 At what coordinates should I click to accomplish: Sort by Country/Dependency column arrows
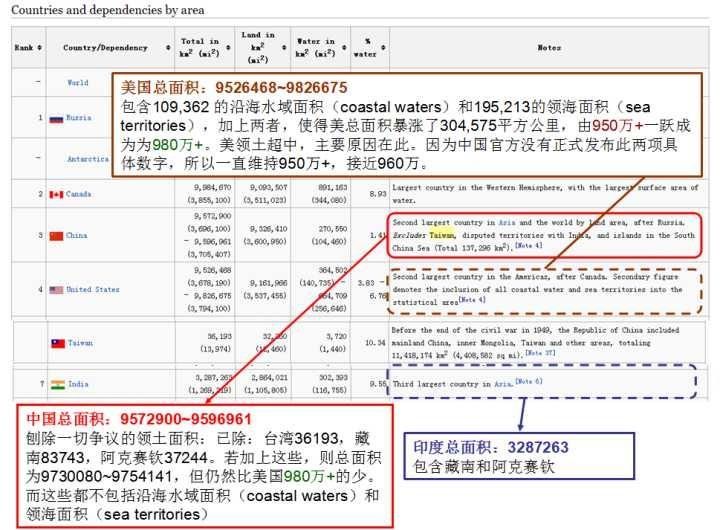tap(168, 48)
